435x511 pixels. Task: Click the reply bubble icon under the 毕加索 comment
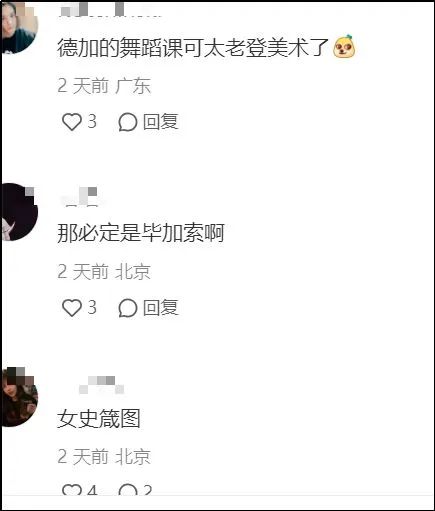pyautogui.click(x=128, y=308)
